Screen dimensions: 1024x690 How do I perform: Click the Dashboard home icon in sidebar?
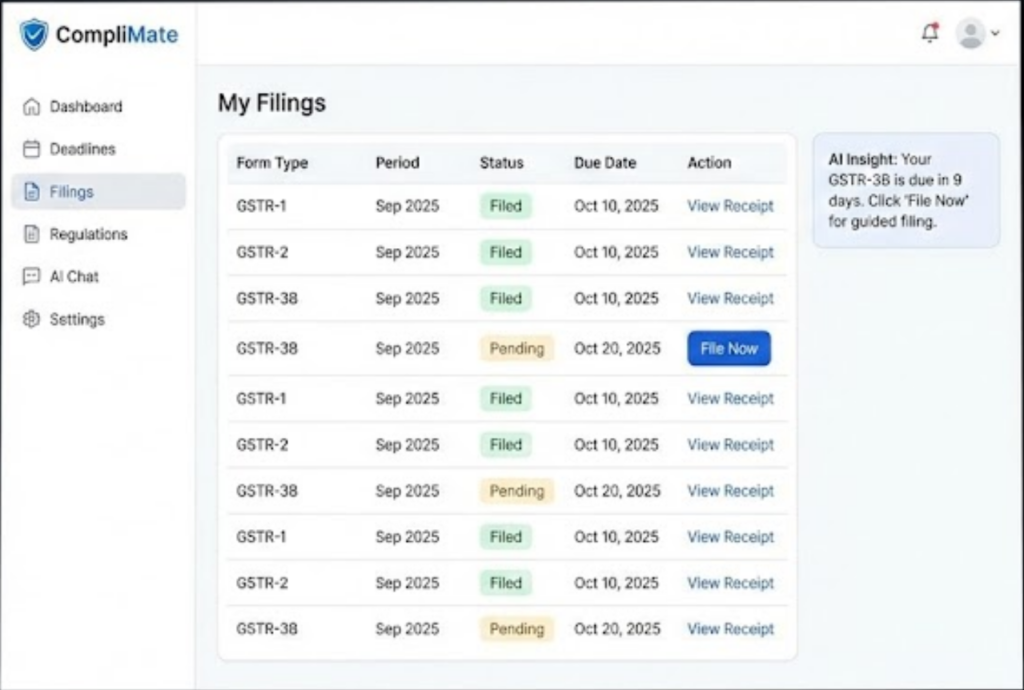coord(32,107)
